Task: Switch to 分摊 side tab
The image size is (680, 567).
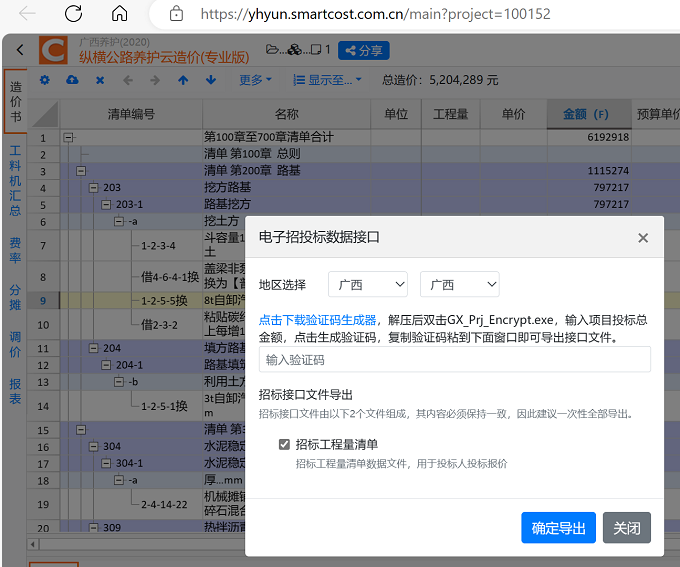Action: (x=15, y=297)
